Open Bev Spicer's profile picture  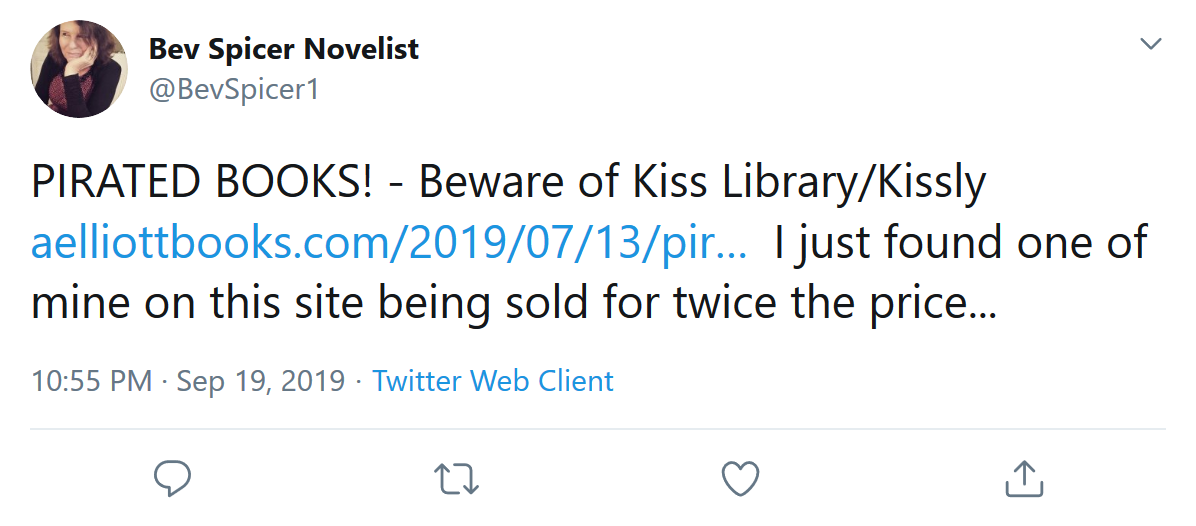pos(80,69)
